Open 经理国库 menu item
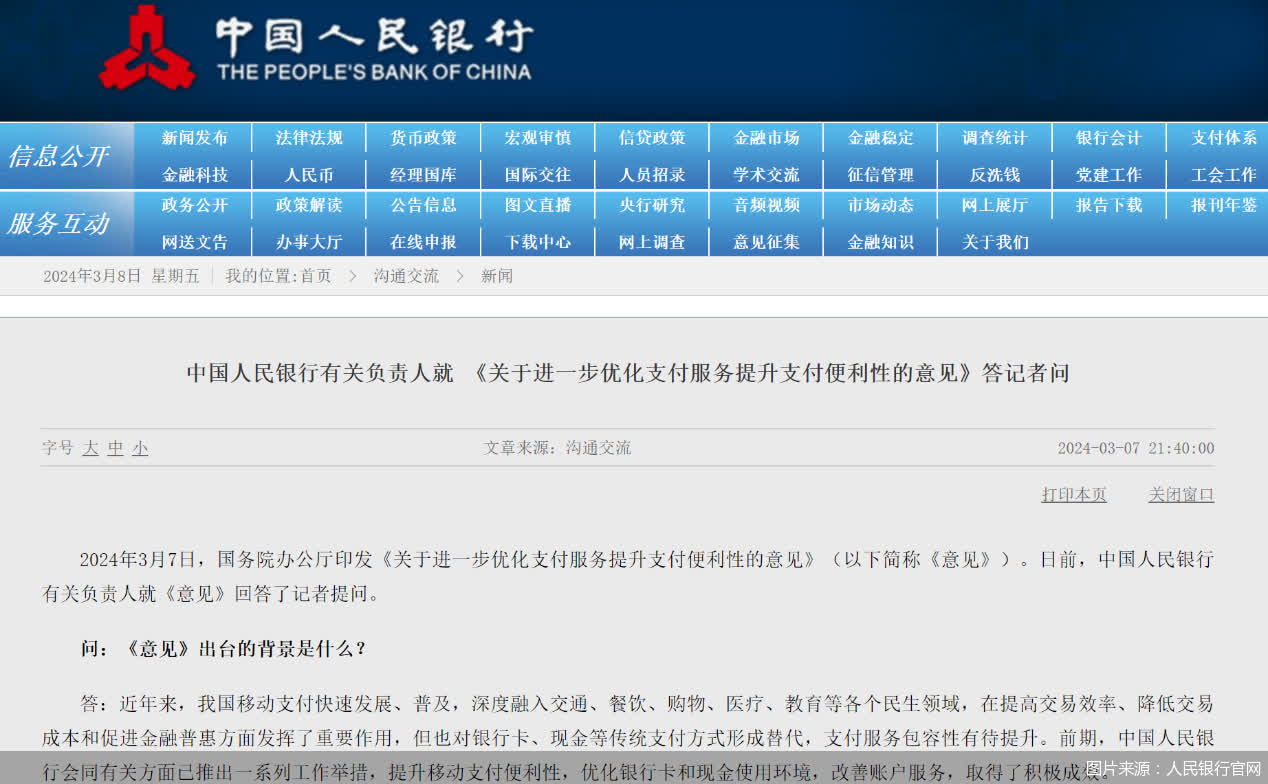 (423, 175)
